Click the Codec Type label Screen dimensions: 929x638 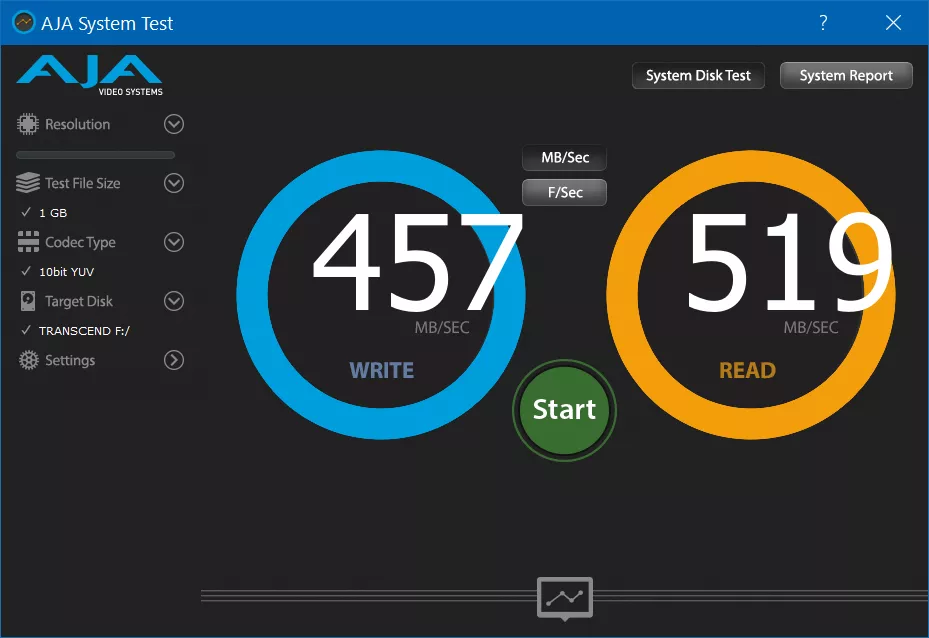81,243
